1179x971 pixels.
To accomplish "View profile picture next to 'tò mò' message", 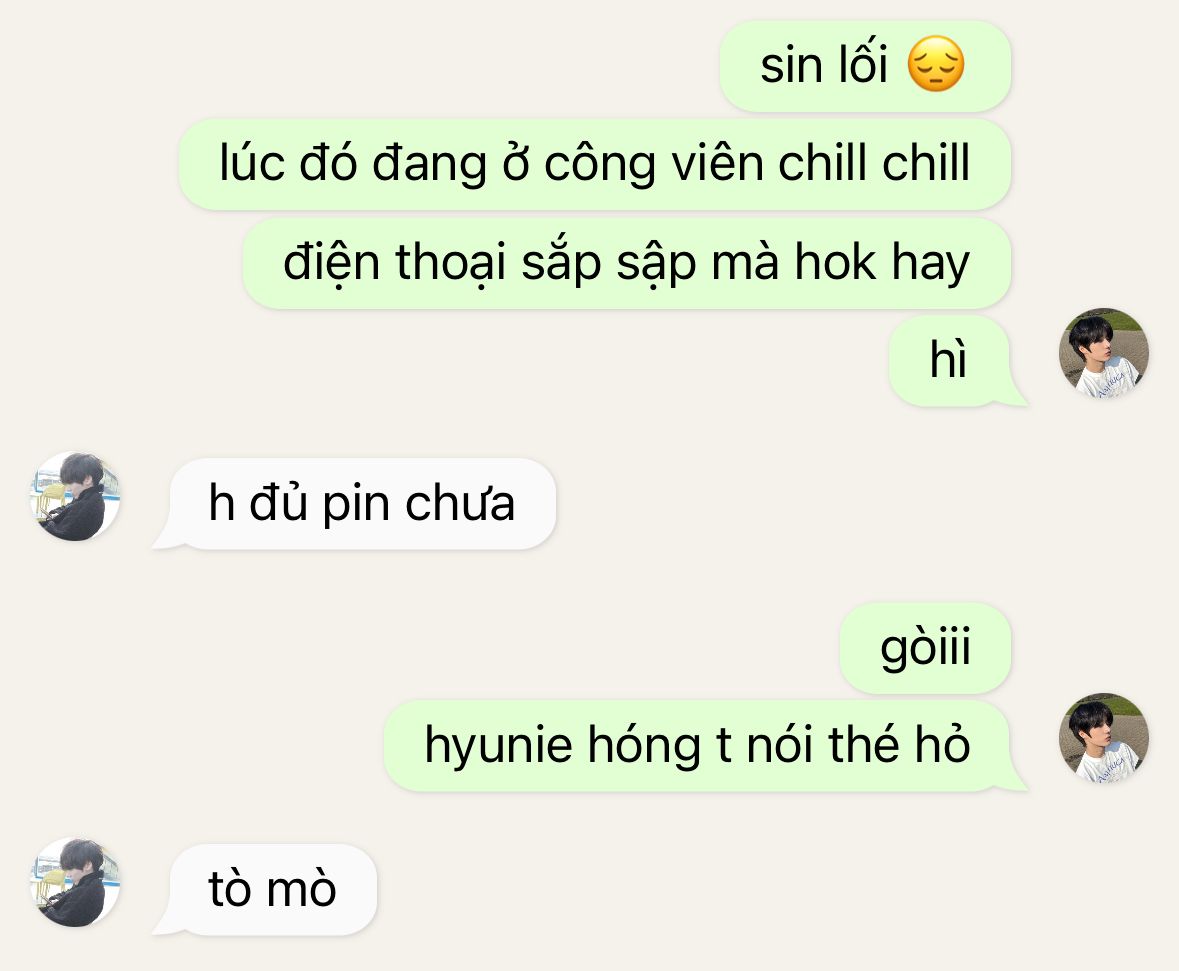I will click(x=74, y=882).
